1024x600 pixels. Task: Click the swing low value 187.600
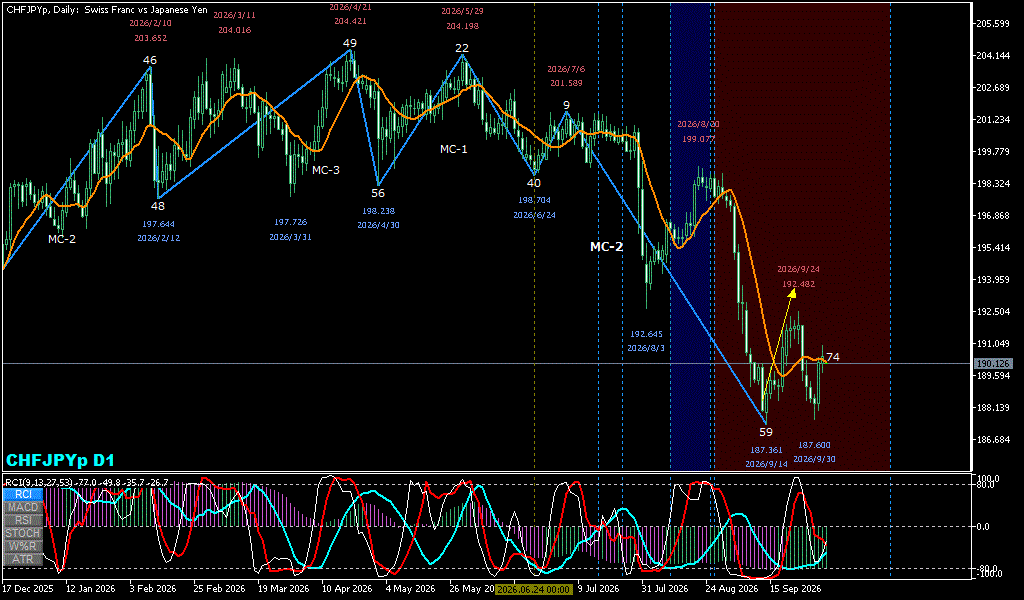coord(814,445)
